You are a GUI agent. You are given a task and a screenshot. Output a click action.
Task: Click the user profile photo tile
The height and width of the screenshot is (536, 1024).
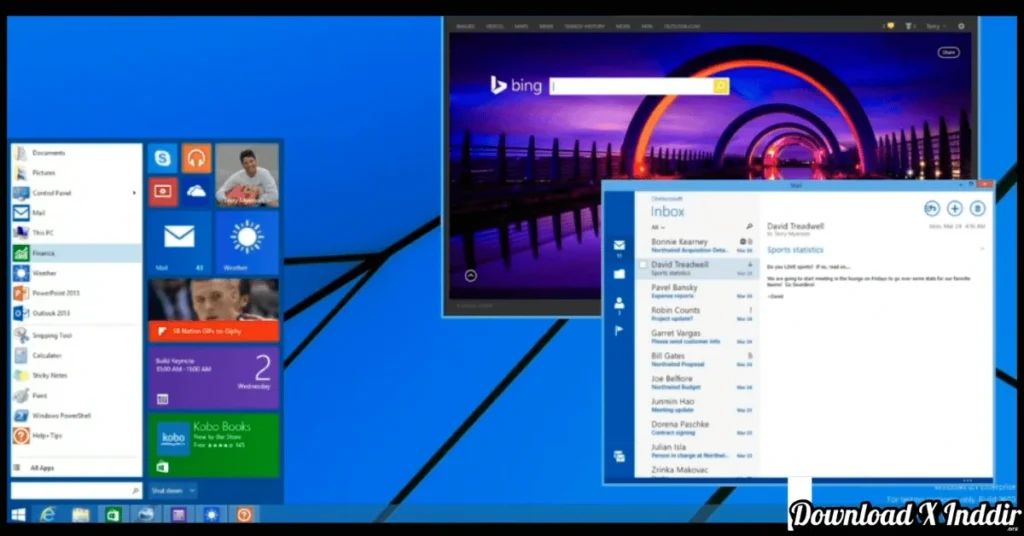(x=247, y=175)
